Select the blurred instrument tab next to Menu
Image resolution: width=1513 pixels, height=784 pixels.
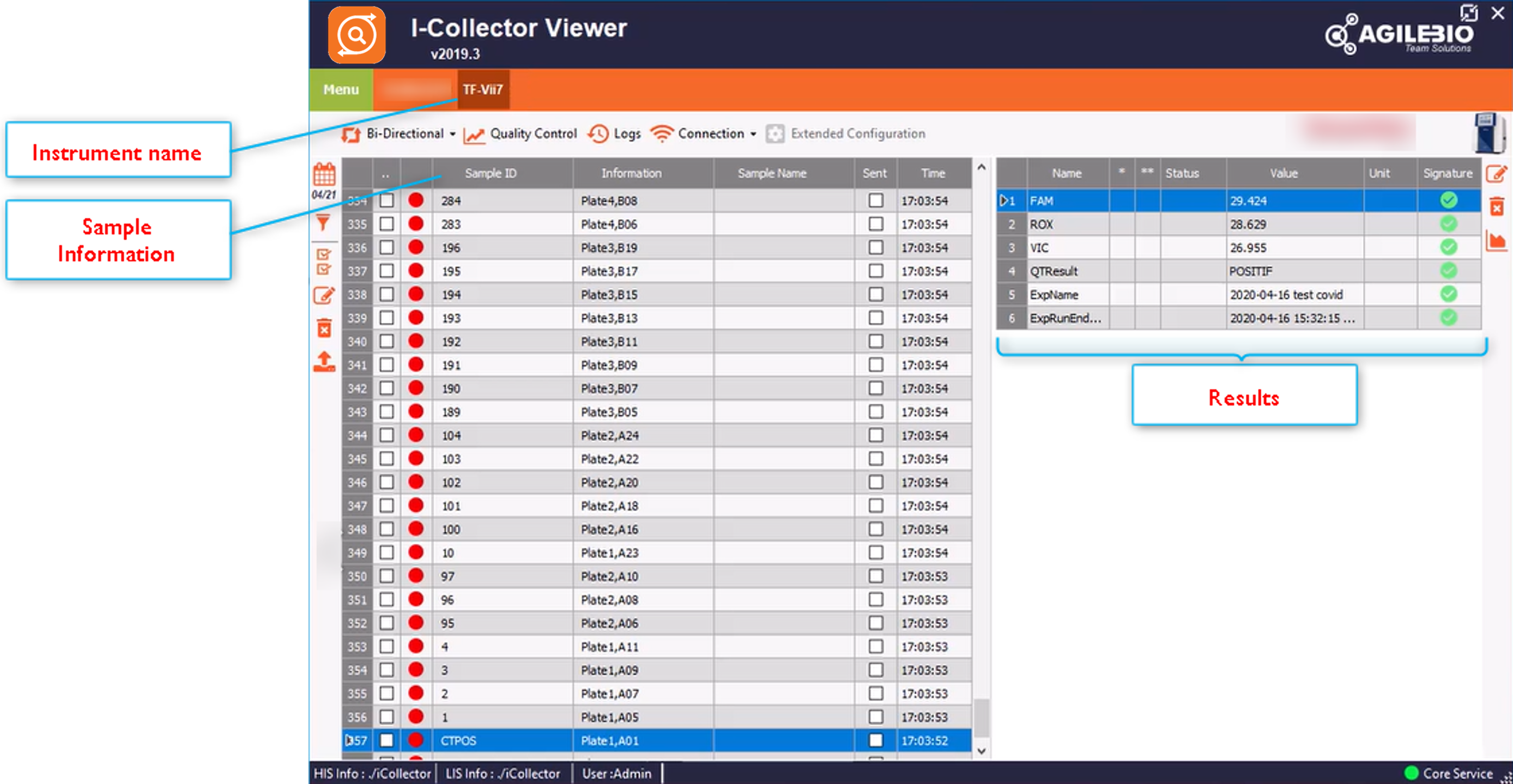click(415, 89)
